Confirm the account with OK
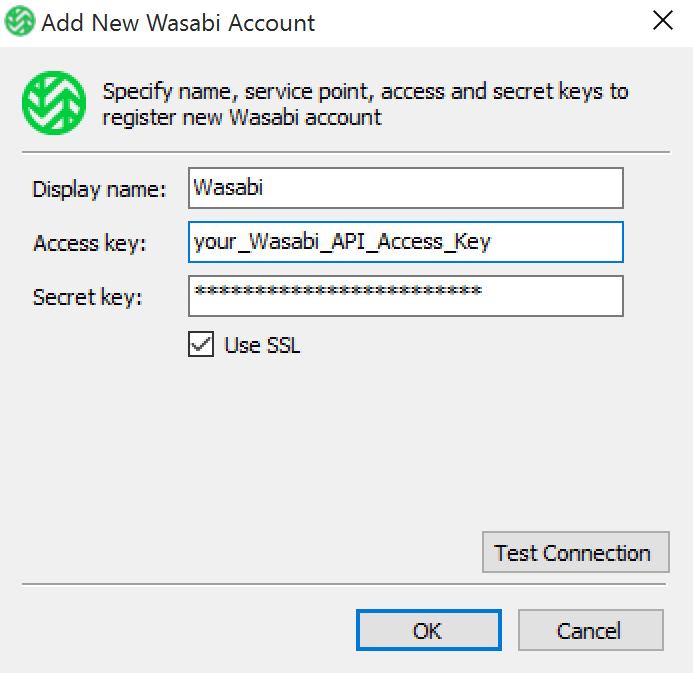Screen dimensions: 693x673 point(428,631)
